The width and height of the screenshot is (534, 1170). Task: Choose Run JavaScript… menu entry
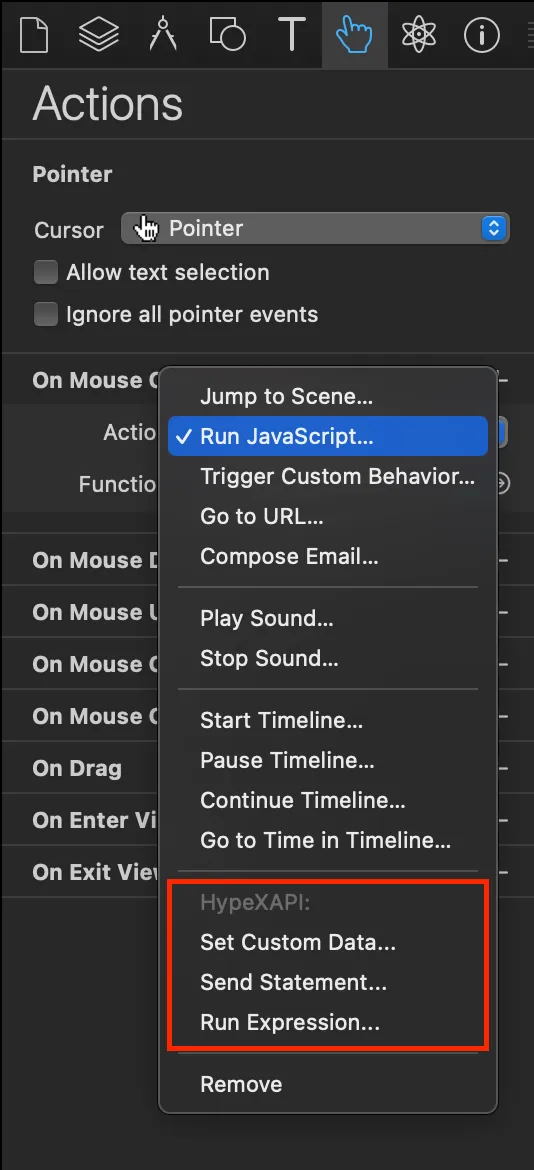pyautogui.click(x=328, y=437)
